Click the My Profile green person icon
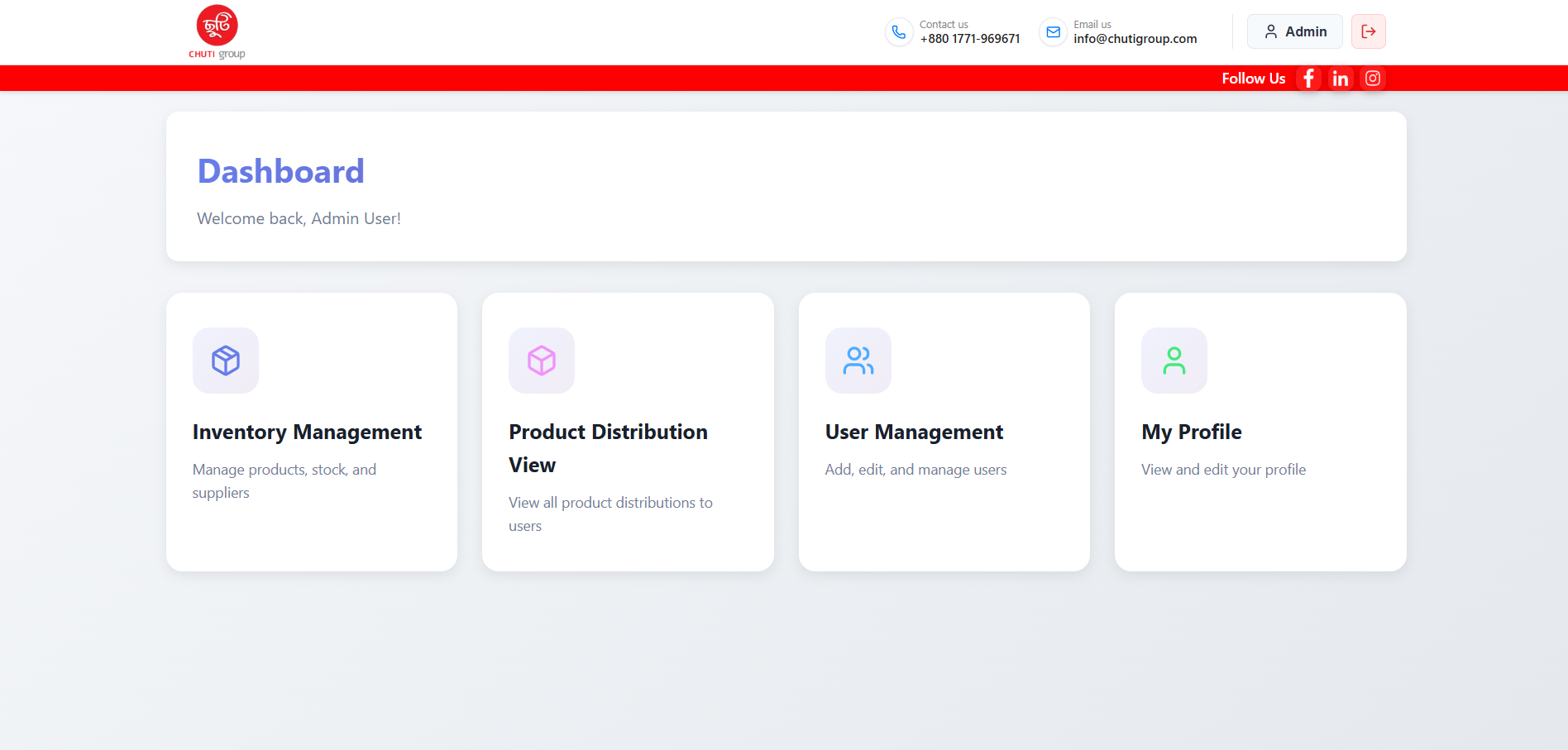The width and height of the screenshot is (1568, 750). 1174,361
